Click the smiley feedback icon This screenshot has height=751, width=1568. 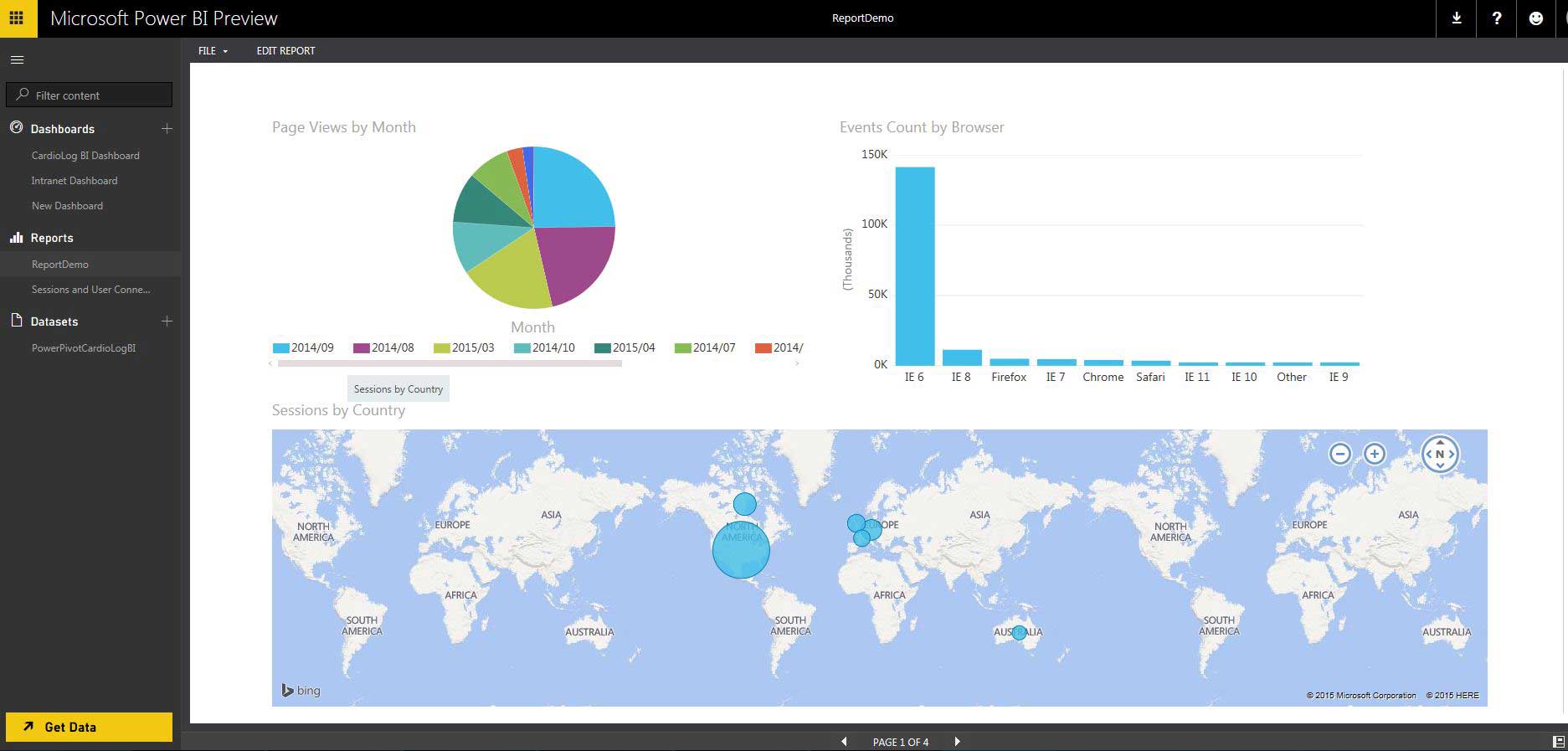[1536, 18]
